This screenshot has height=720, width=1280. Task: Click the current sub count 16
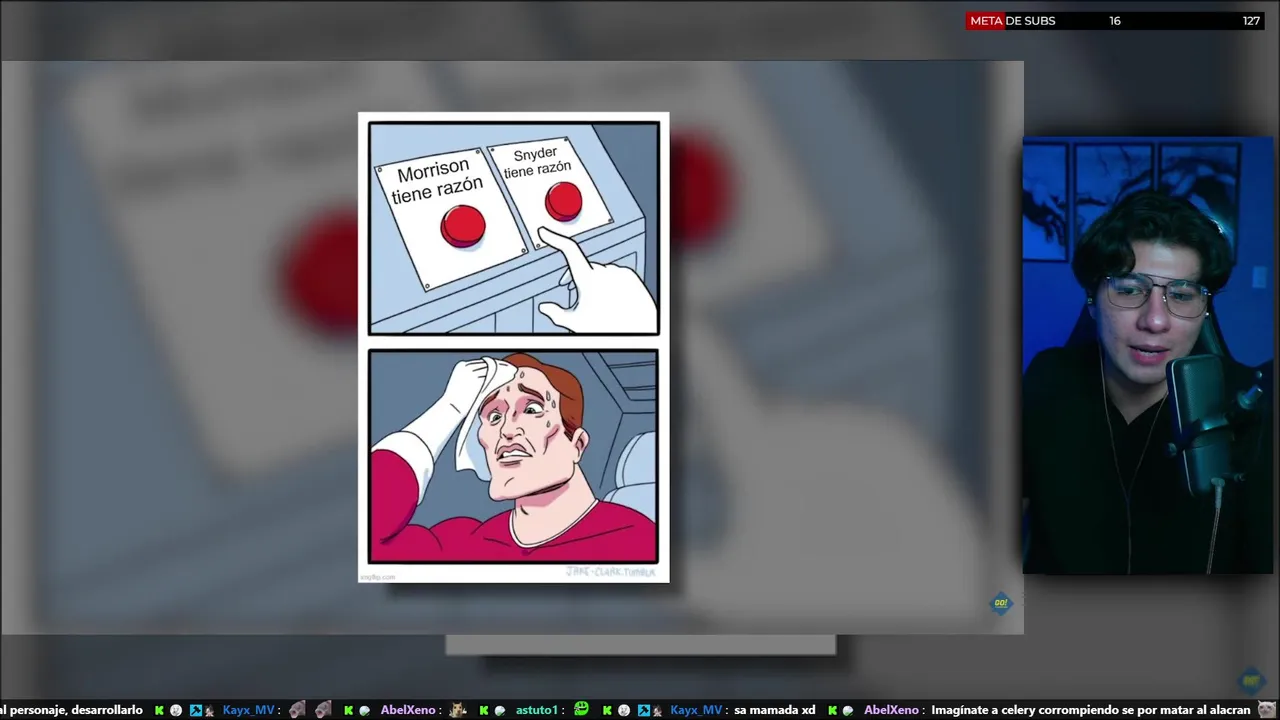click(1115, 20)
